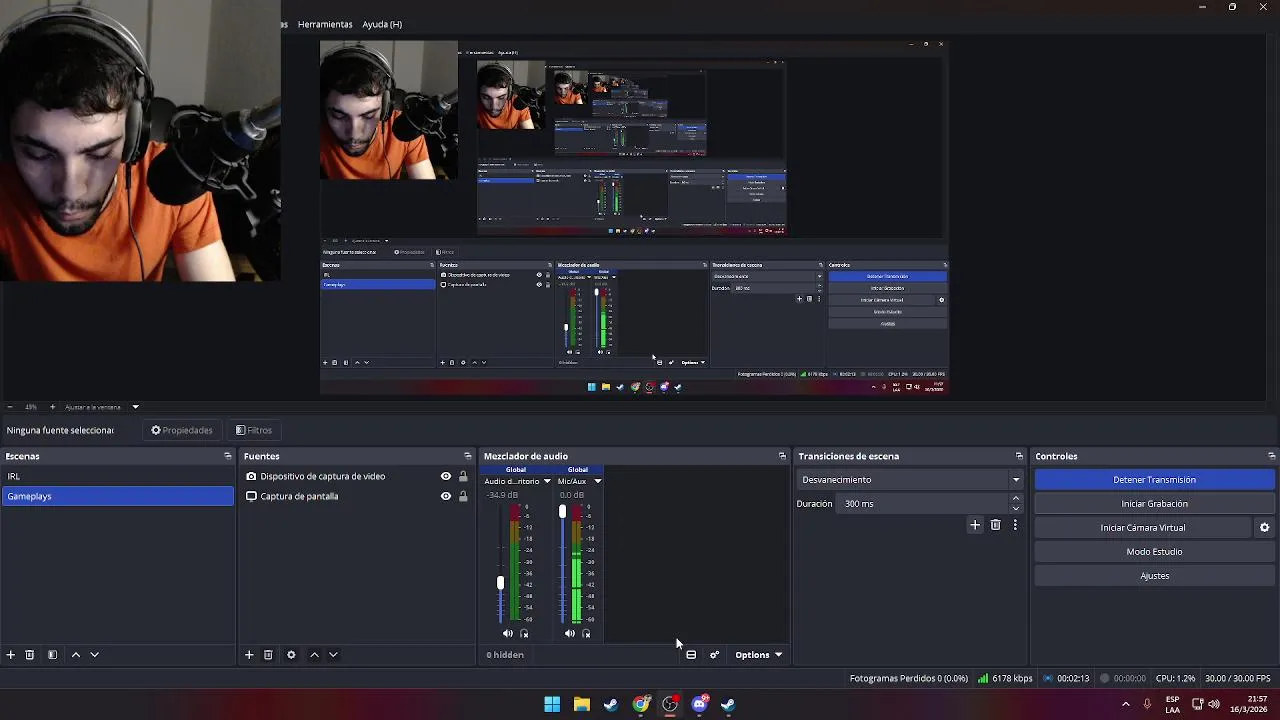Open transition properties three-dots menu
The image size is (1280, 720).
[1015, 525]
